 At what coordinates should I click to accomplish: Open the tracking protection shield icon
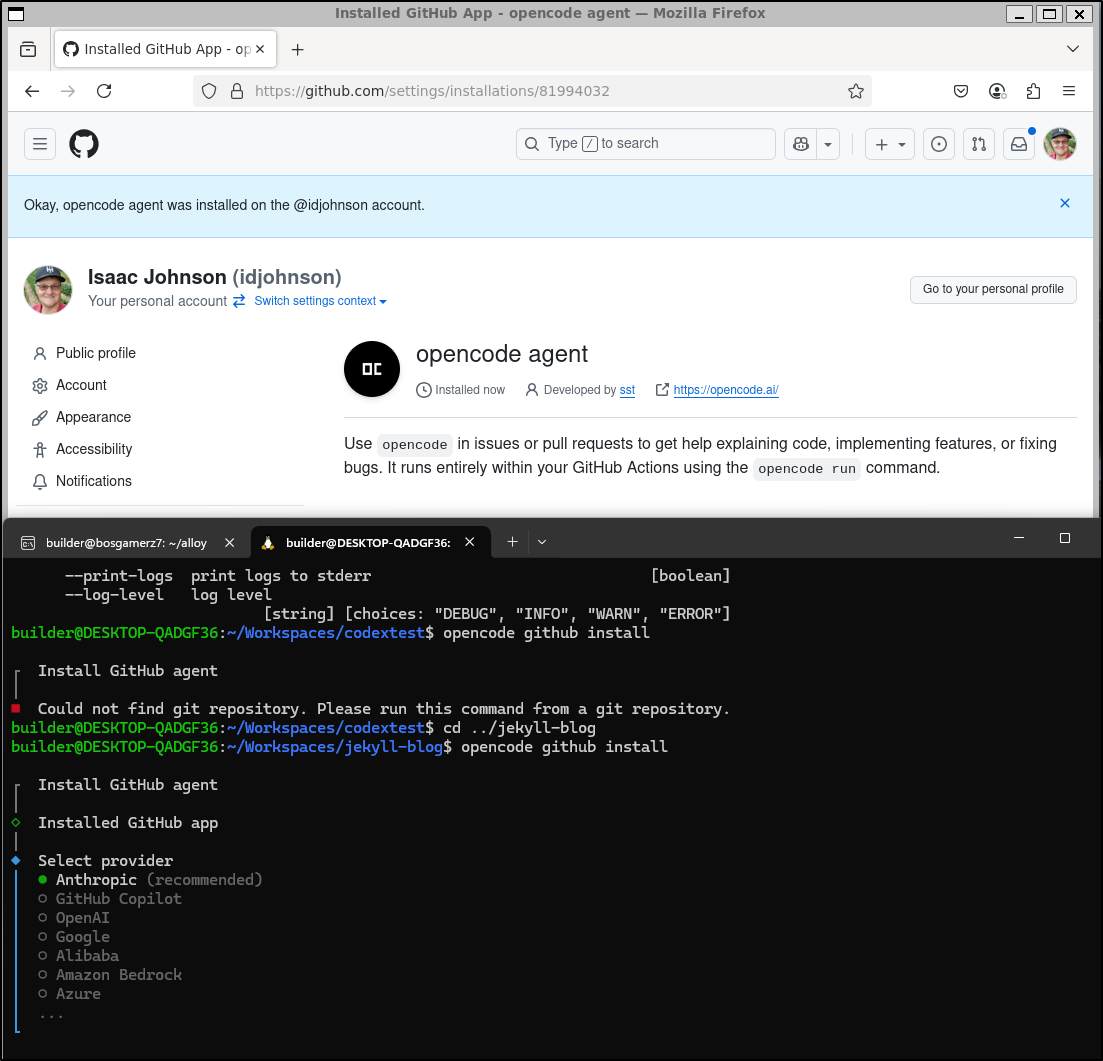point(209,91)
